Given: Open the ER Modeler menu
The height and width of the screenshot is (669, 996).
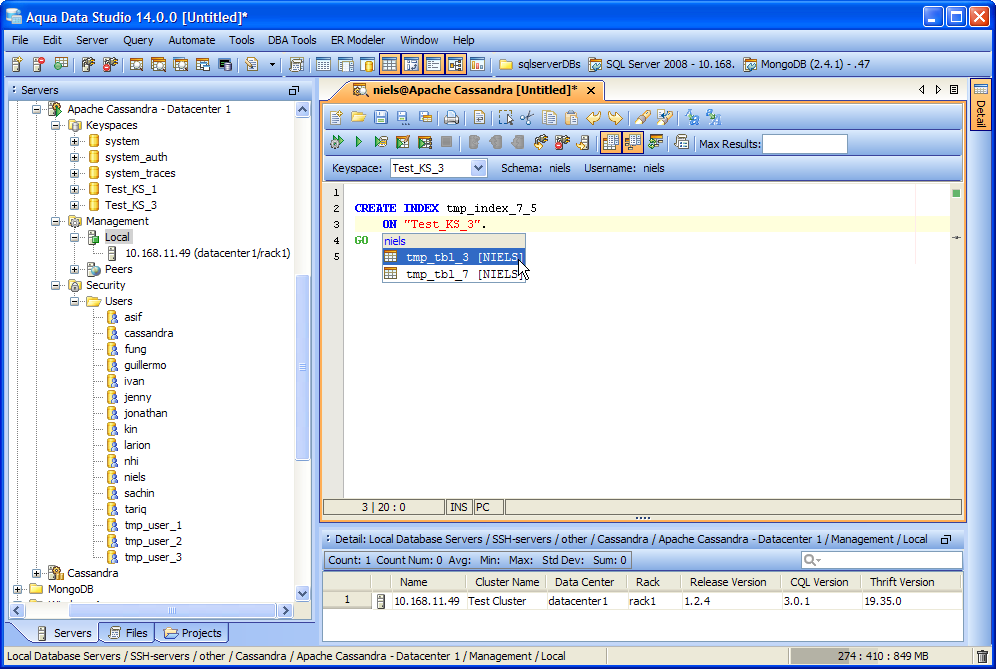Looking at the screenshot, I should point(358,40).
